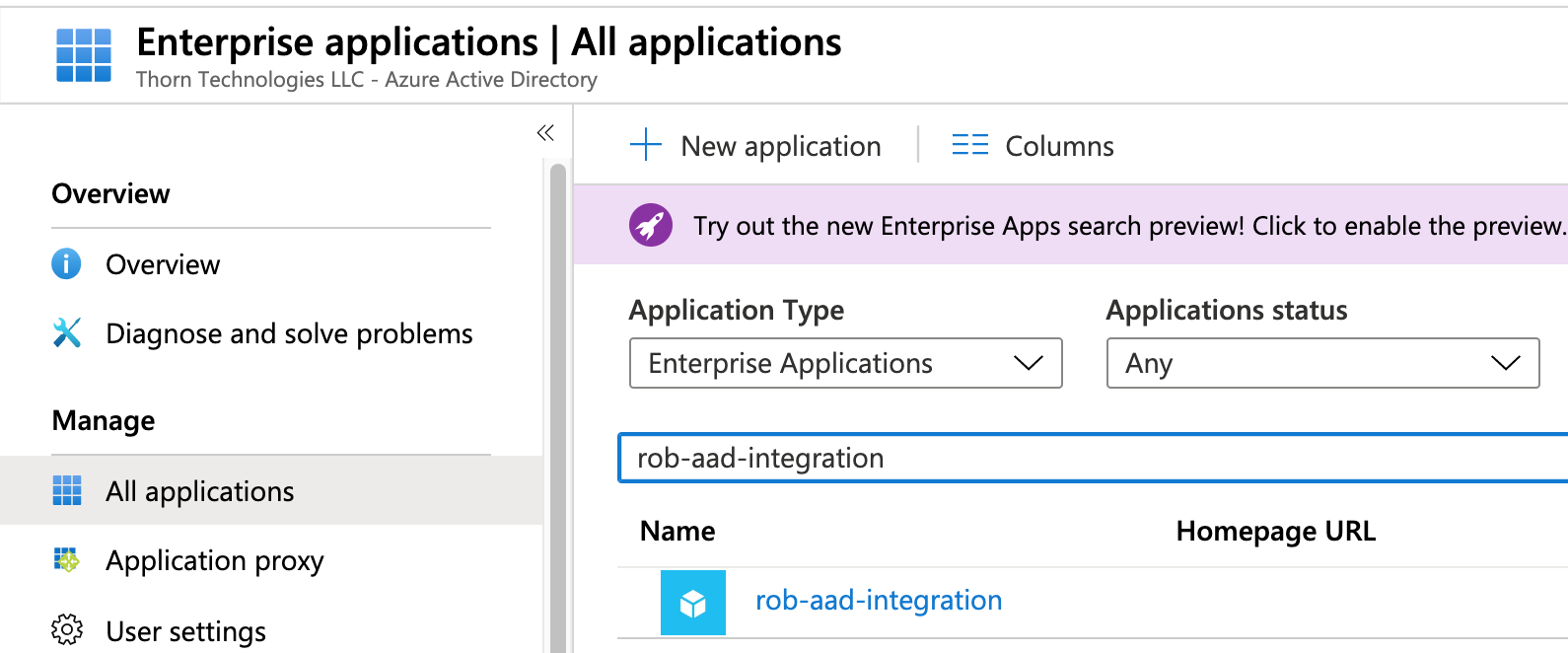The width and height of the screenshot is (1568, 653).
Task: Enable the Enterprise Apps search preview banner
Action: click(x=1070, y=225)
